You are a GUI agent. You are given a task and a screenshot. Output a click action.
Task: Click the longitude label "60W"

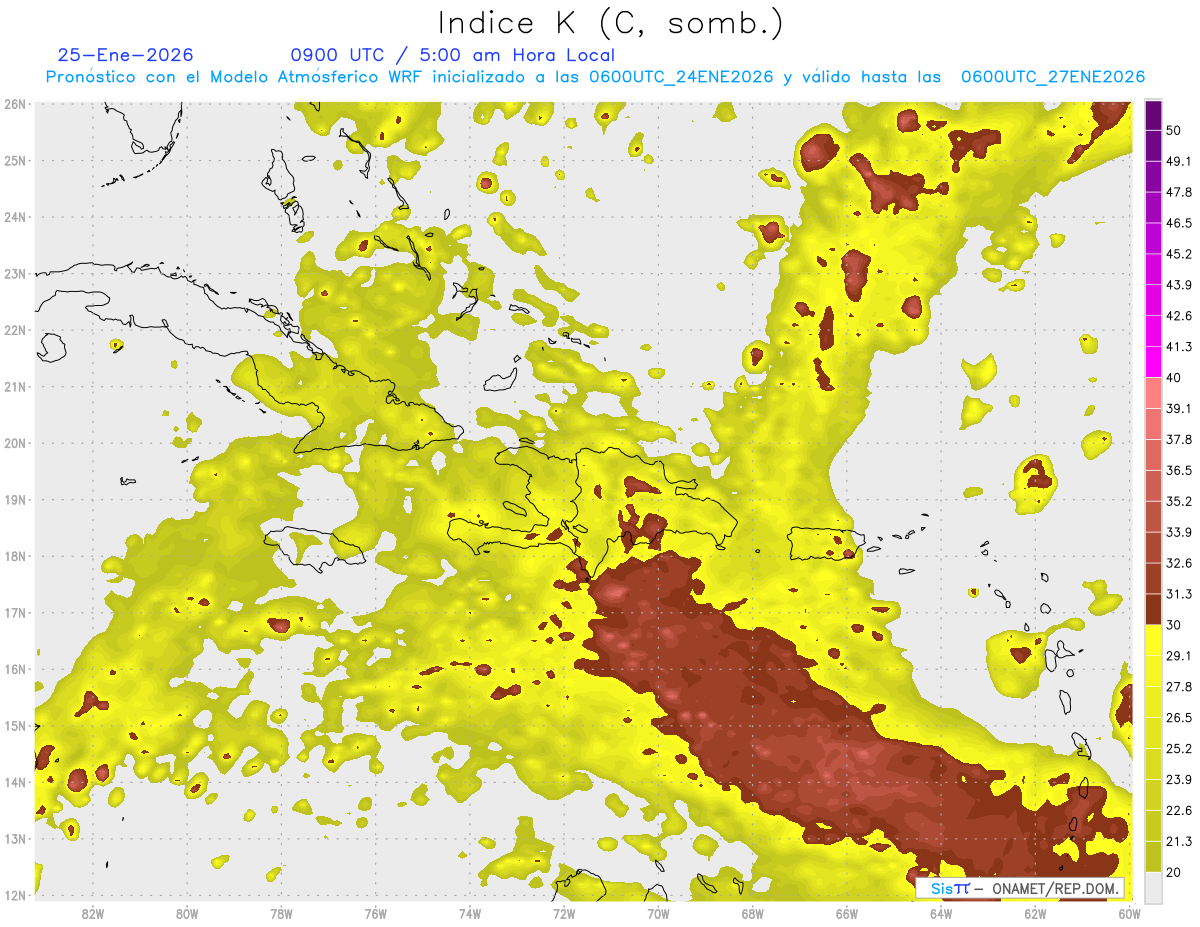coord(1130,913)
